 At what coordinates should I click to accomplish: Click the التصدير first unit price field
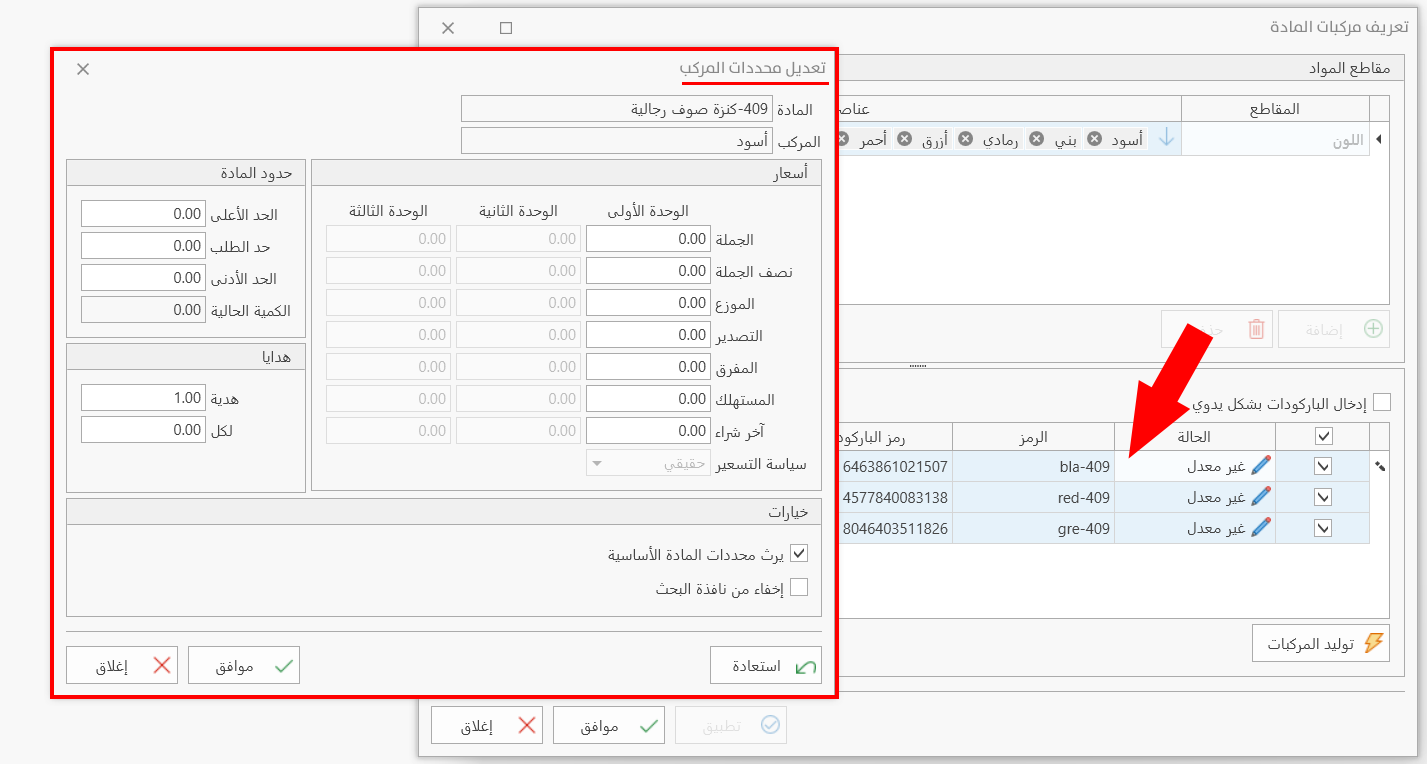coord(648,335)
